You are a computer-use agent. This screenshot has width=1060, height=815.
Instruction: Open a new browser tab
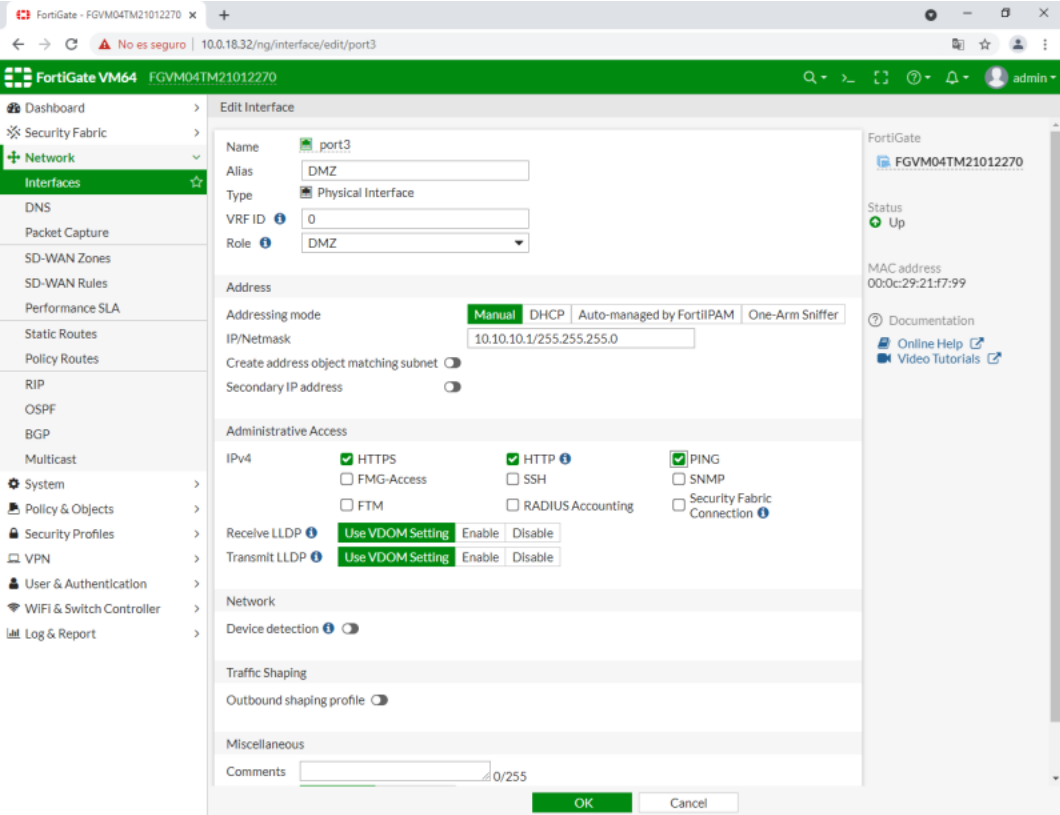(224, 14)
